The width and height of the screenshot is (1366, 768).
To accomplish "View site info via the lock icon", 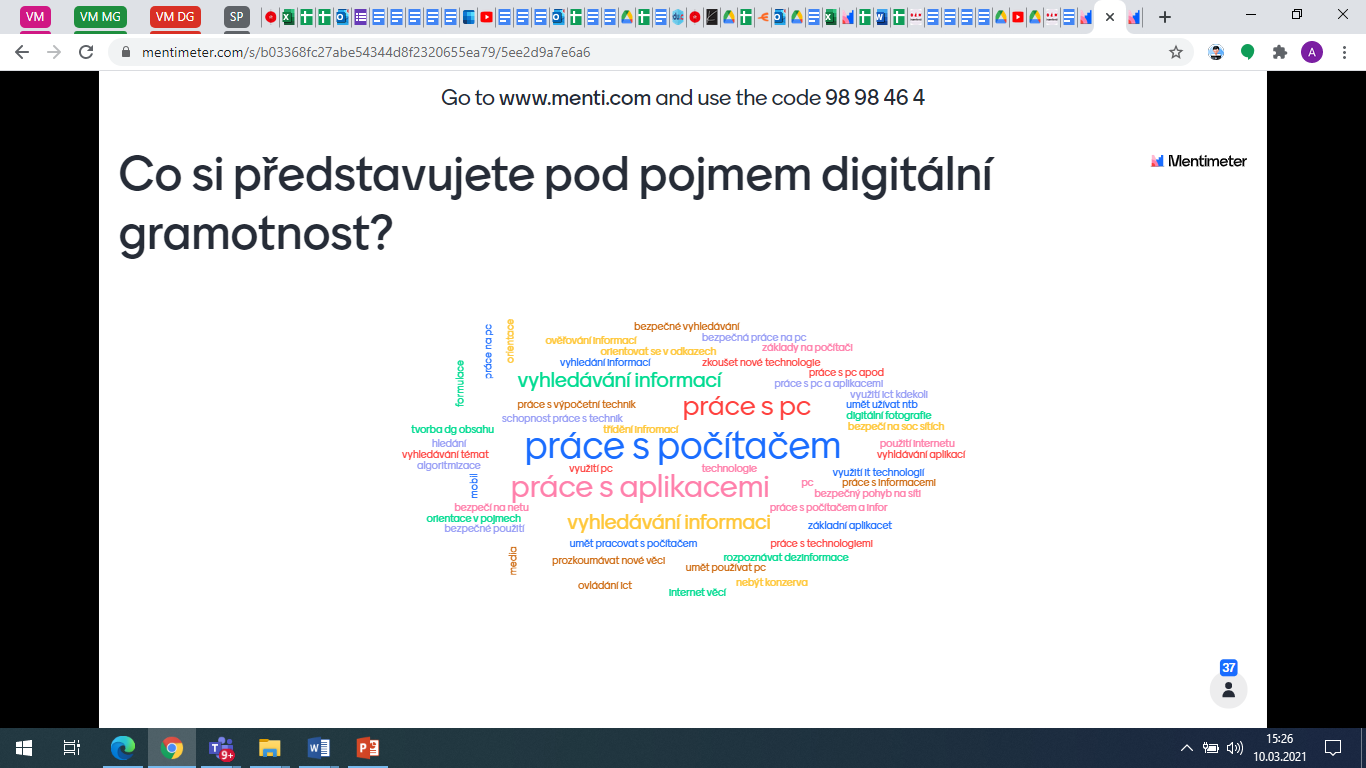I will (x=125, y=52).
